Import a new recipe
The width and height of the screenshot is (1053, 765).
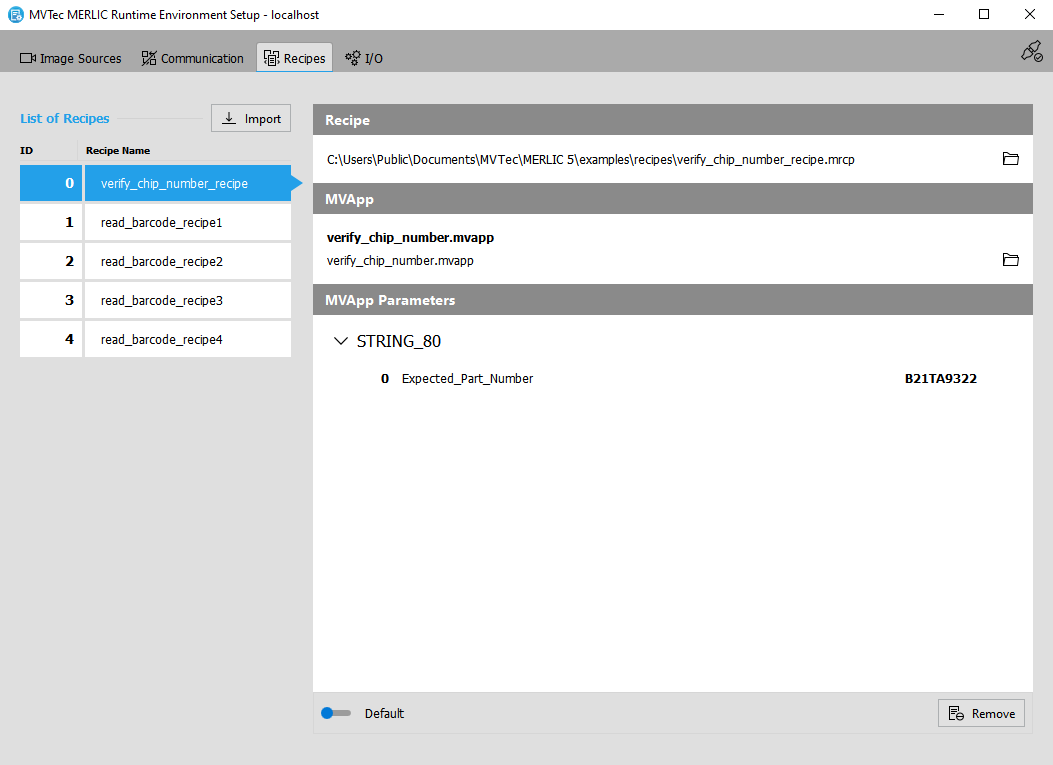click(251, 118)
